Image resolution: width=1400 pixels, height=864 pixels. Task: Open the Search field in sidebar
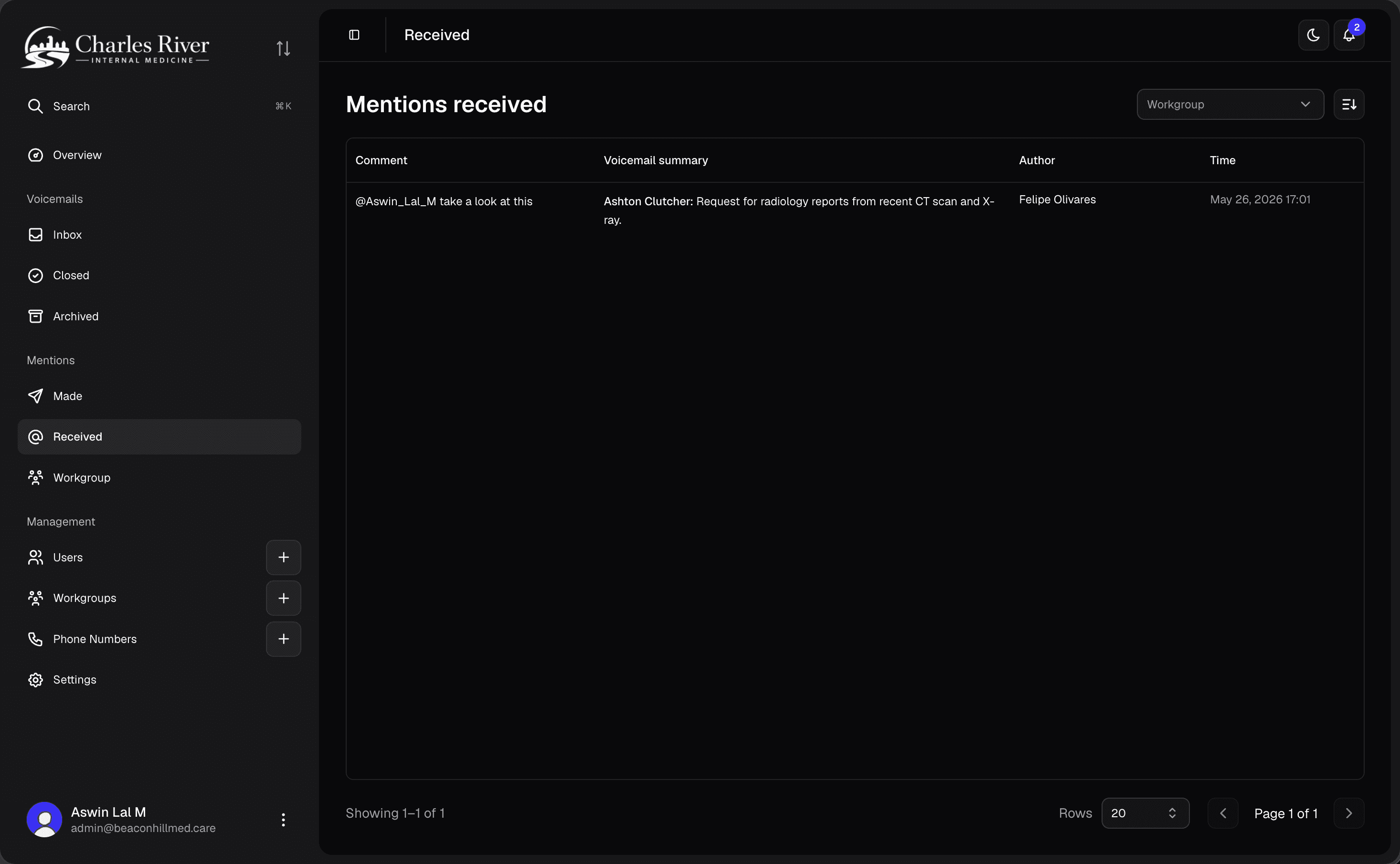click(x=159, y=106)
